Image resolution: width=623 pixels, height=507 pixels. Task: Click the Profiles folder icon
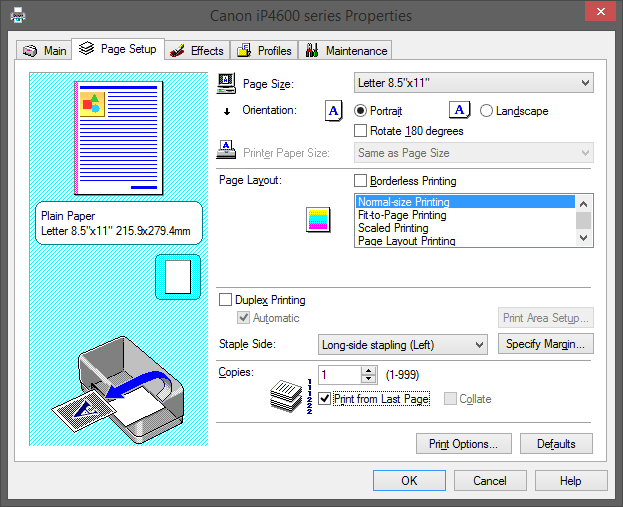[244, 50]
